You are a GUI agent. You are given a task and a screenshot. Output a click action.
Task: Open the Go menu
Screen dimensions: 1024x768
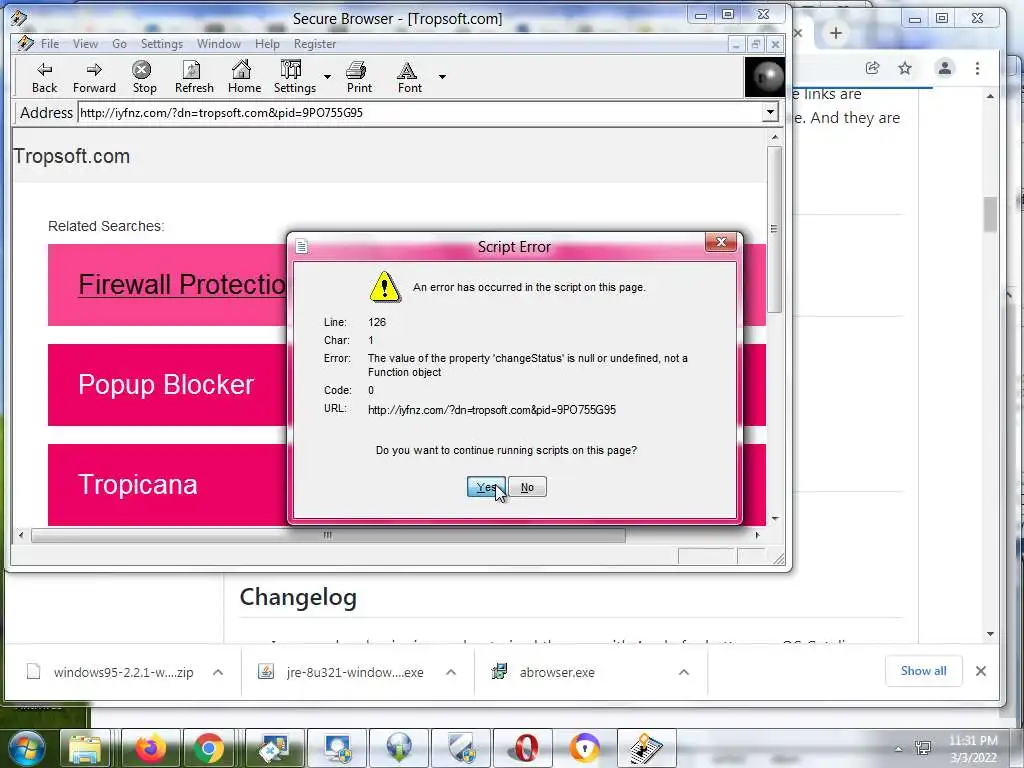(x=119, y=44)
